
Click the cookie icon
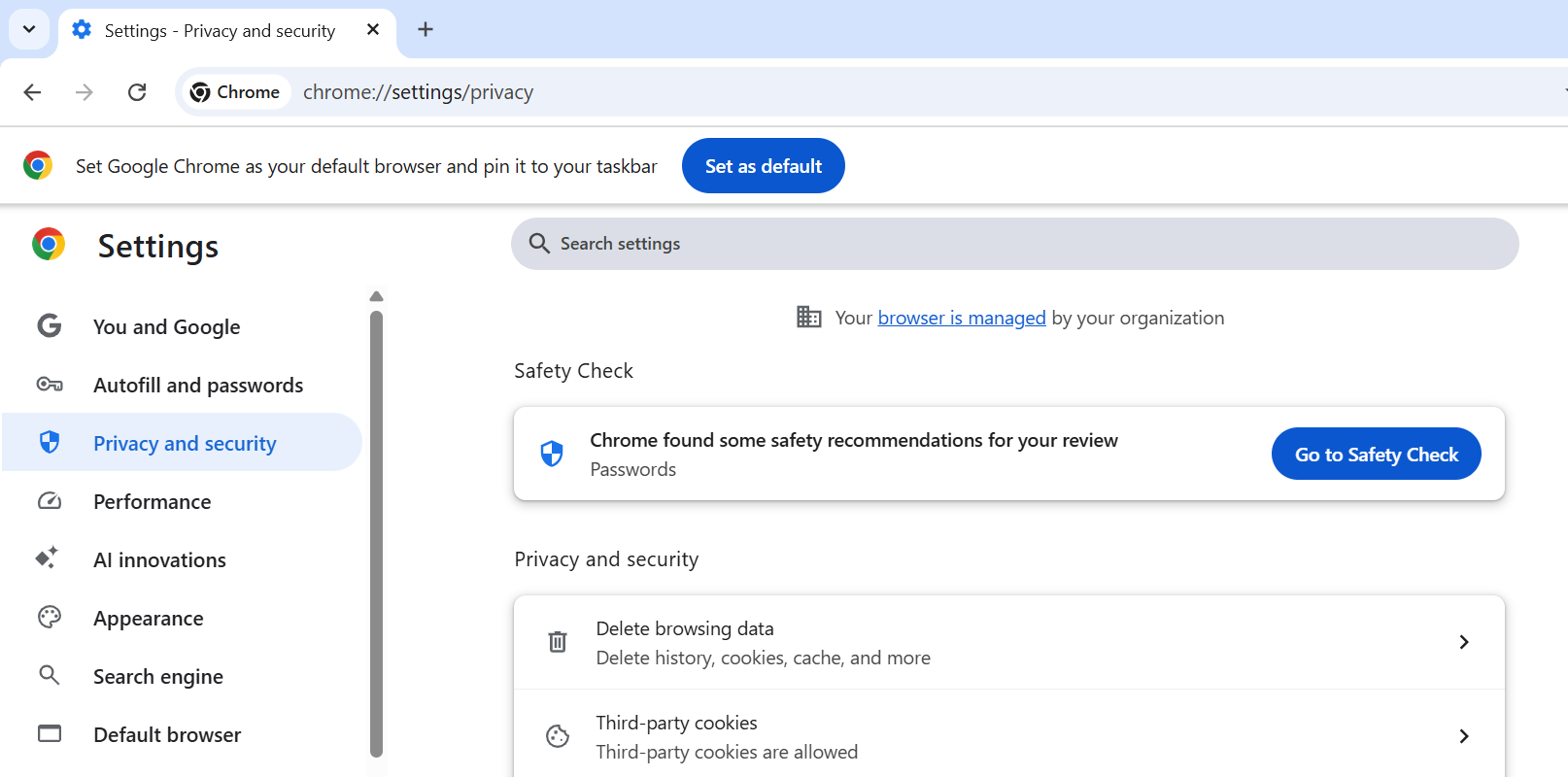[558, 736]
